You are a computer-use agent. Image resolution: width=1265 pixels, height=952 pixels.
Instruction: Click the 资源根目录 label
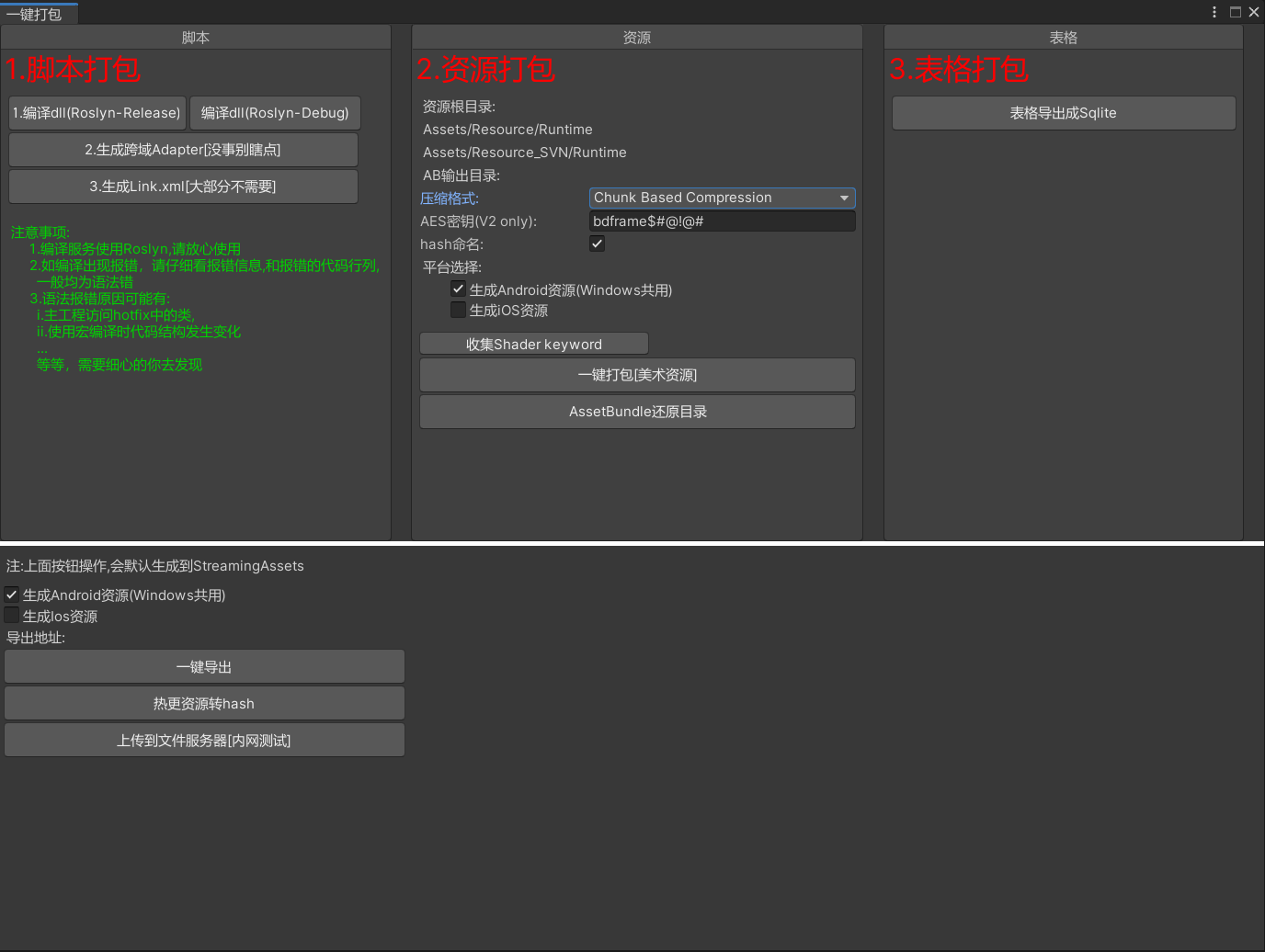459,107
